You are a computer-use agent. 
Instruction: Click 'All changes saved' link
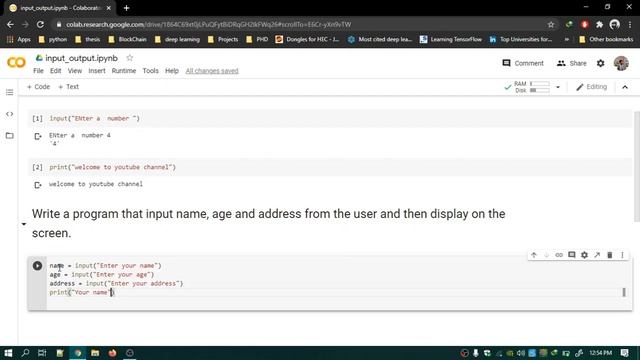pyautogui.click(x=212, y=71)
